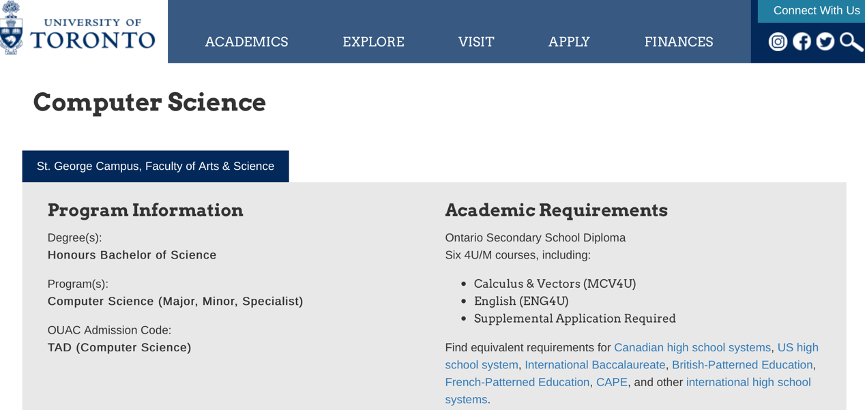Open the British-Patterned Education link
Screen dimensions: 866x410
coord(742,365)
